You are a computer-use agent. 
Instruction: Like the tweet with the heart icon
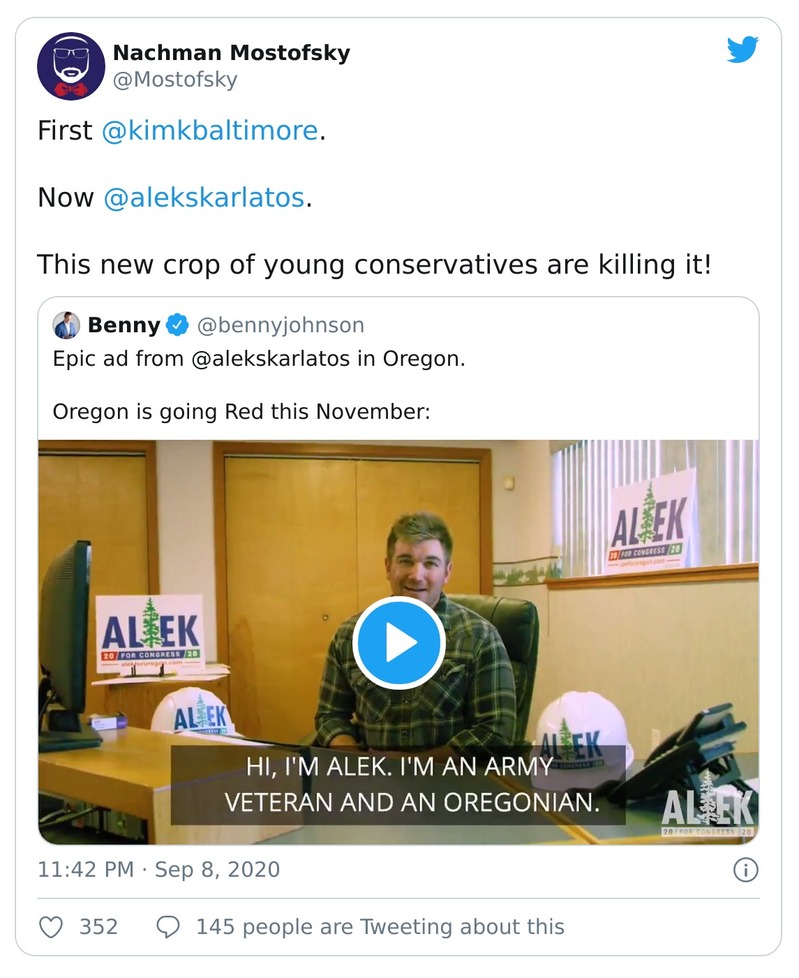pyautogui.click(x=51, y=927)
